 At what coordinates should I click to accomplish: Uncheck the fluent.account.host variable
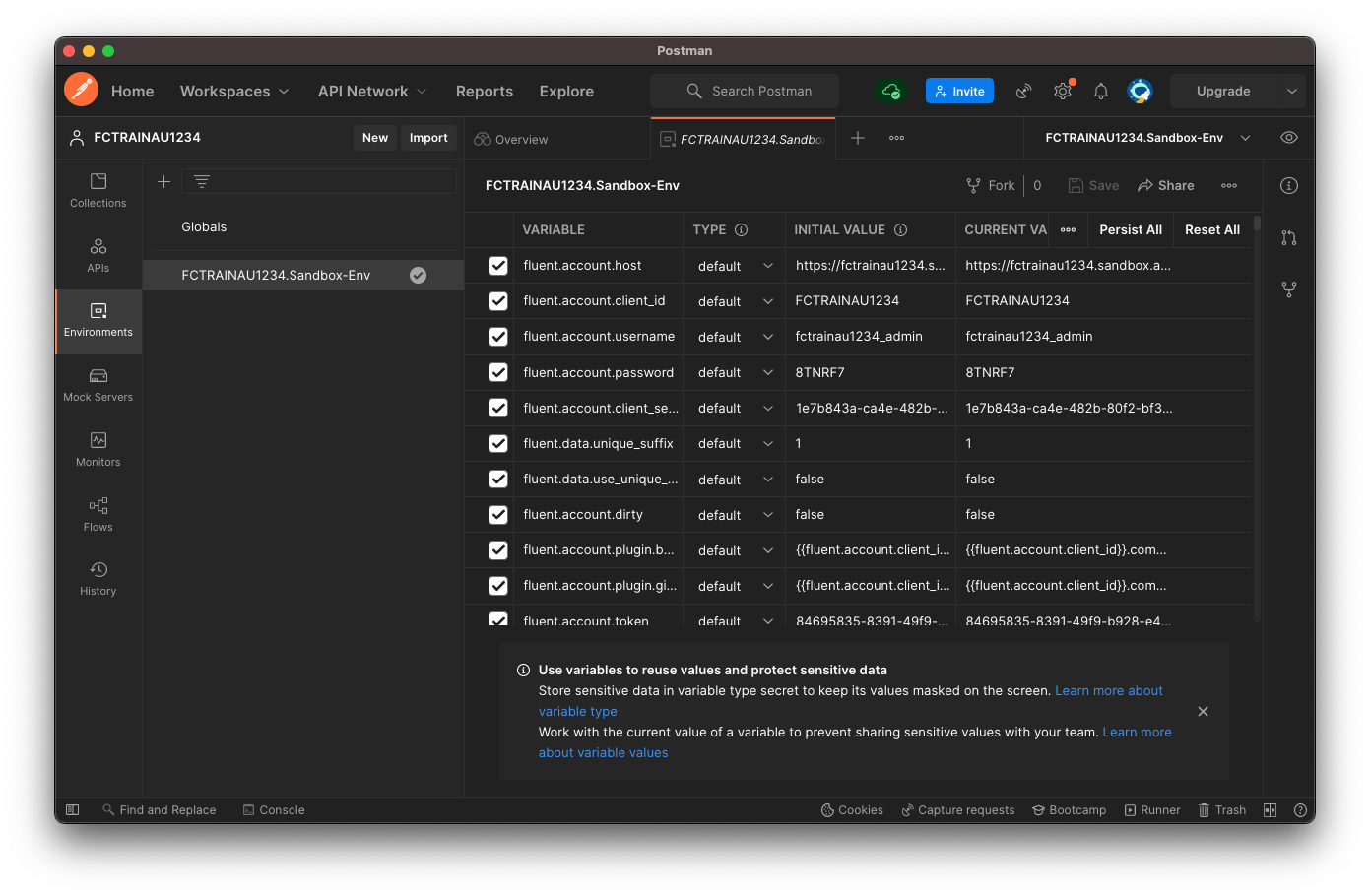tap(498, 266)
